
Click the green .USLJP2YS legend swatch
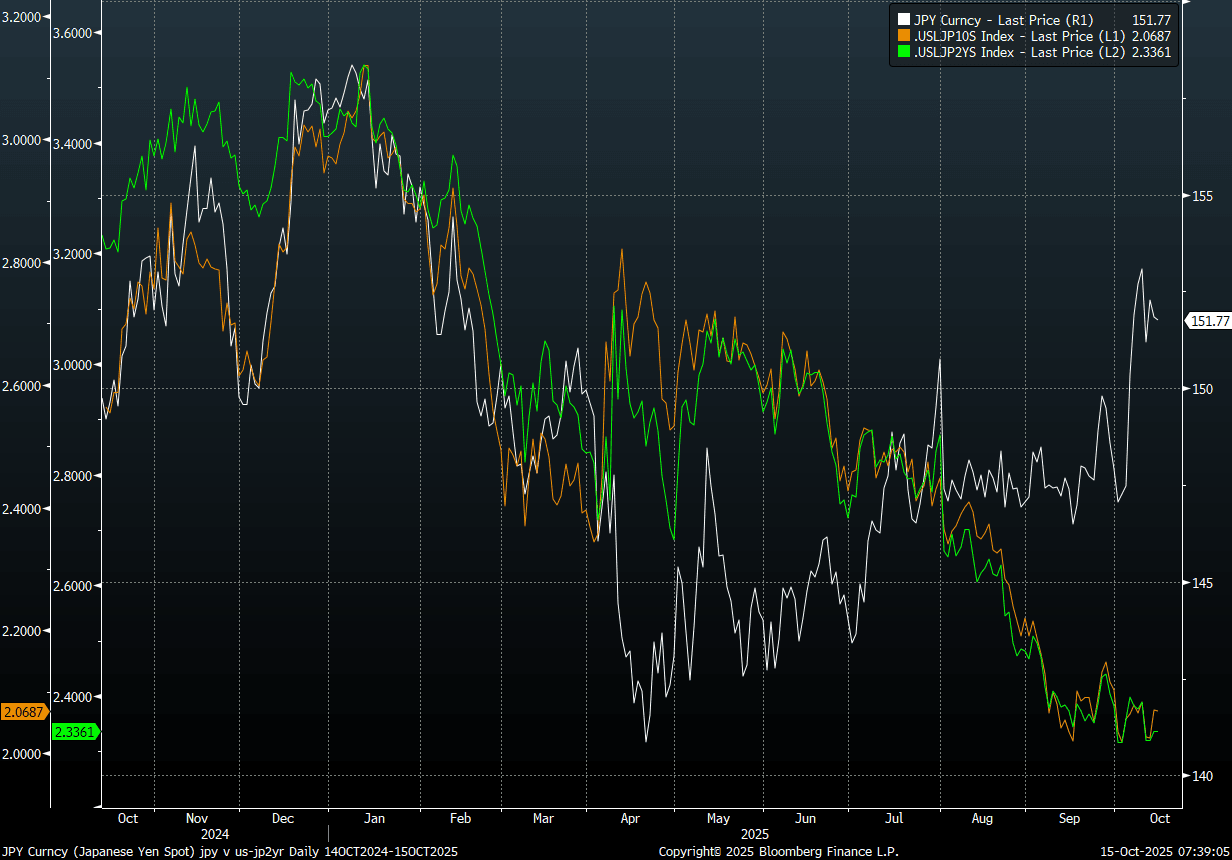[x=904, y=52]
